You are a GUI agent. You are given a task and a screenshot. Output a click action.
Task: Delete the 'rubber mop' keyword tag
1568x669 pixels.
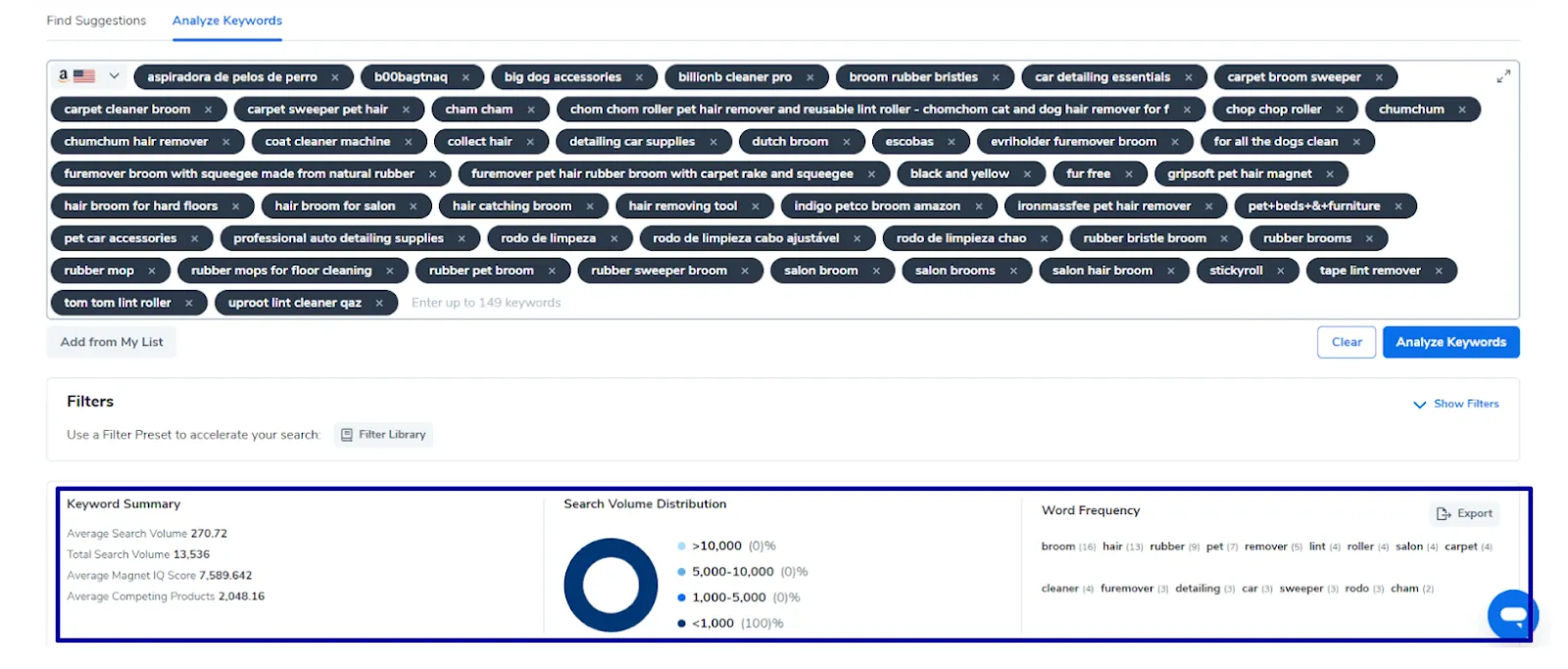[152, 271]
